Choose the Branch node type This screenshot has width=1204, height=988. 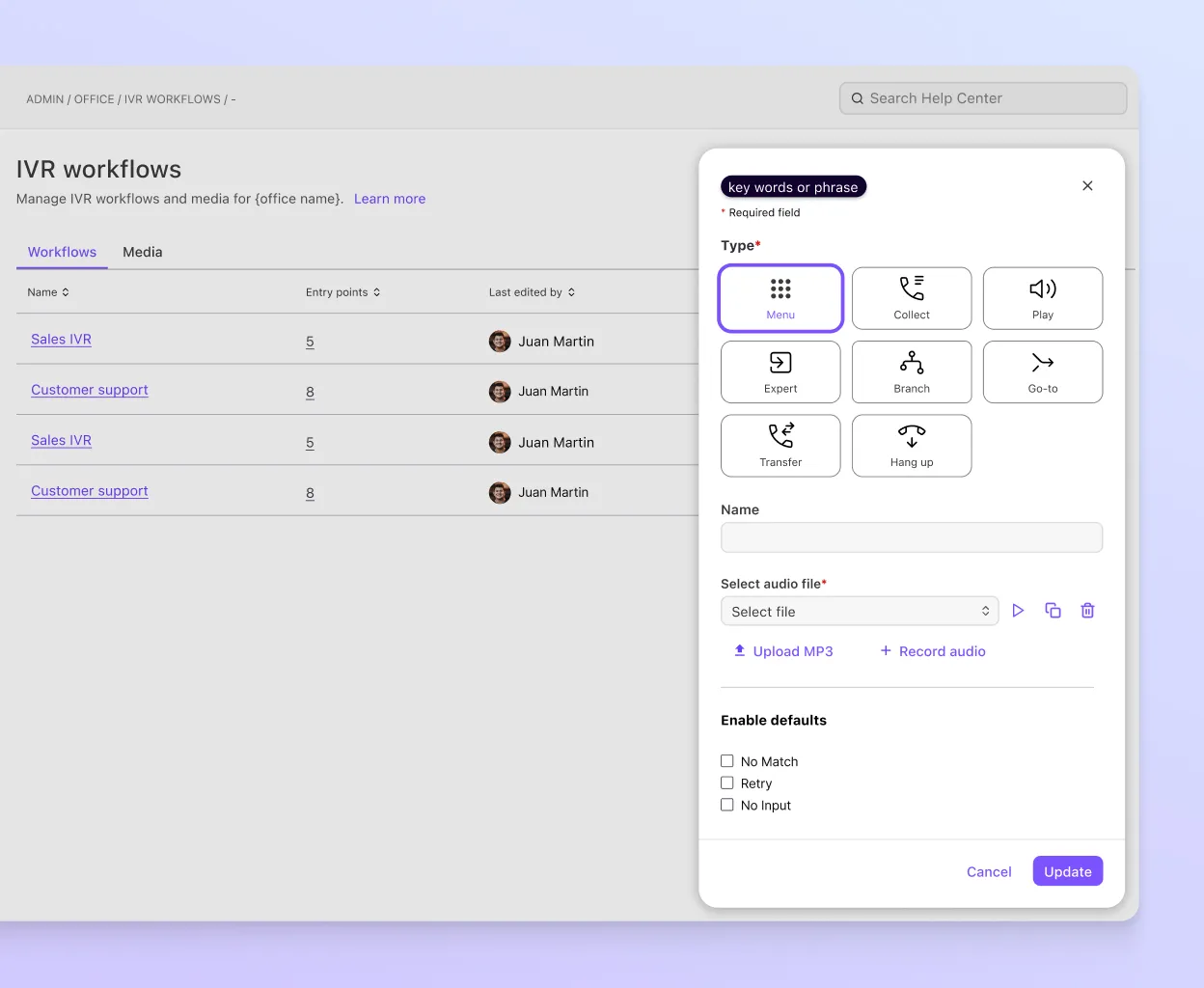pyautogui.click(x=912, y=372)
